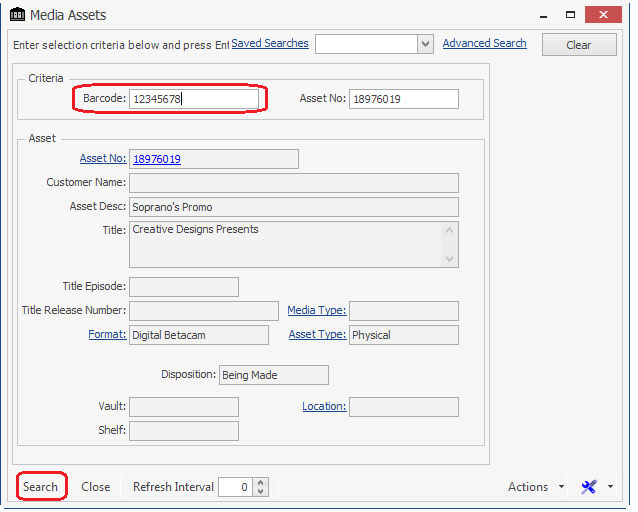Focus the Barcode input field
Image resolution: width=638 pixels, height=512 pixels.
pyautogui.click(x=194, y=99)
